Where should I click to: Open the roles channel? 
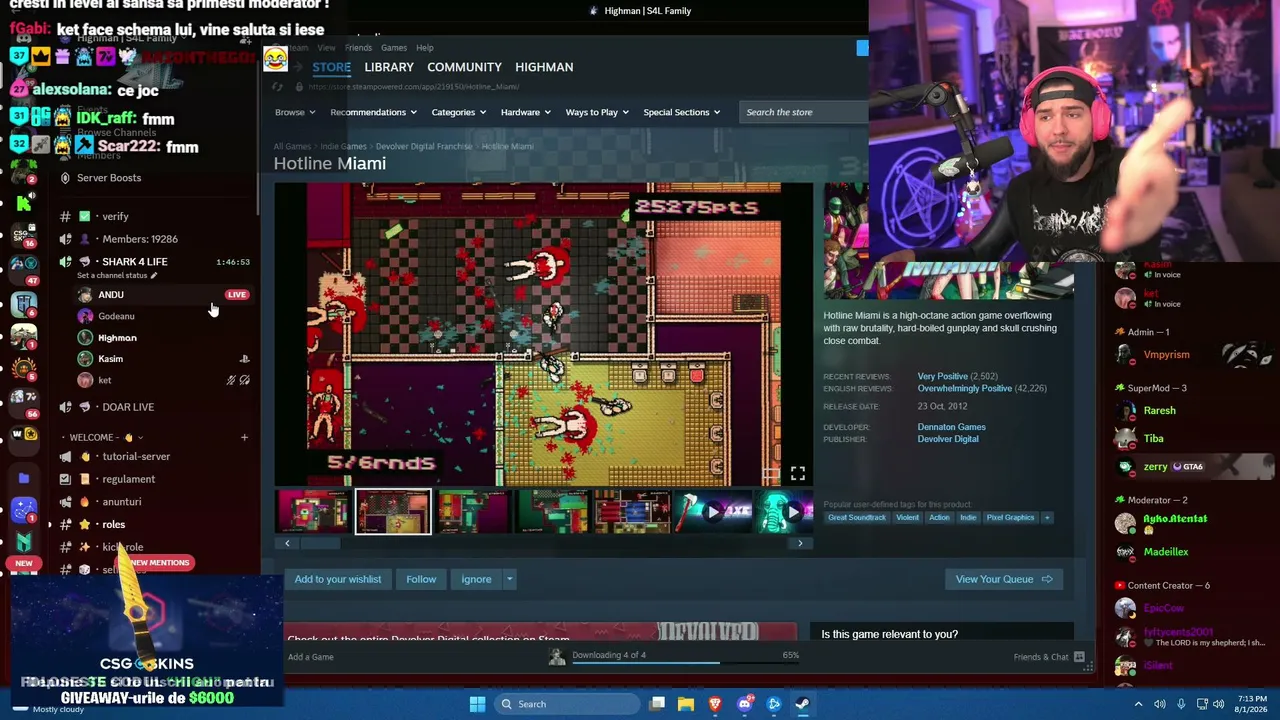pos(113,524)
